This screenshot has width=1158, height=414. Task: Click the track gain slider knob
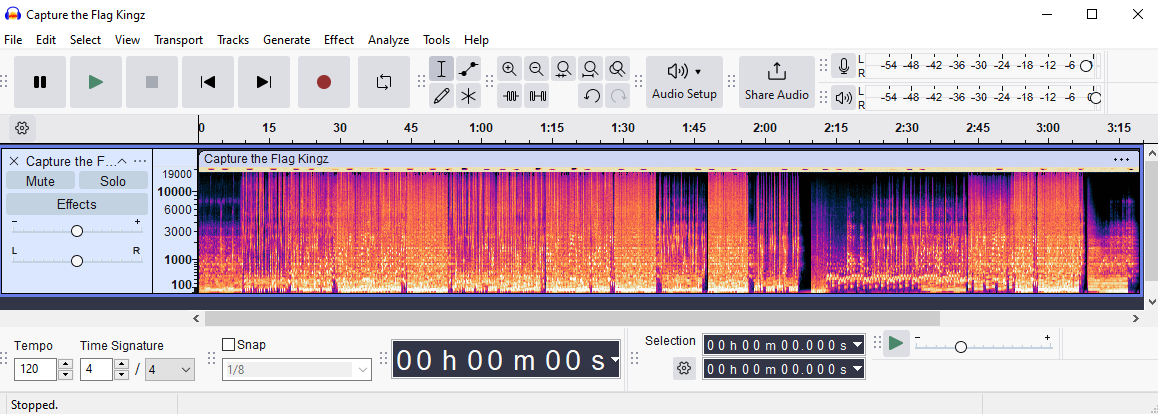(x=77, y=230)
